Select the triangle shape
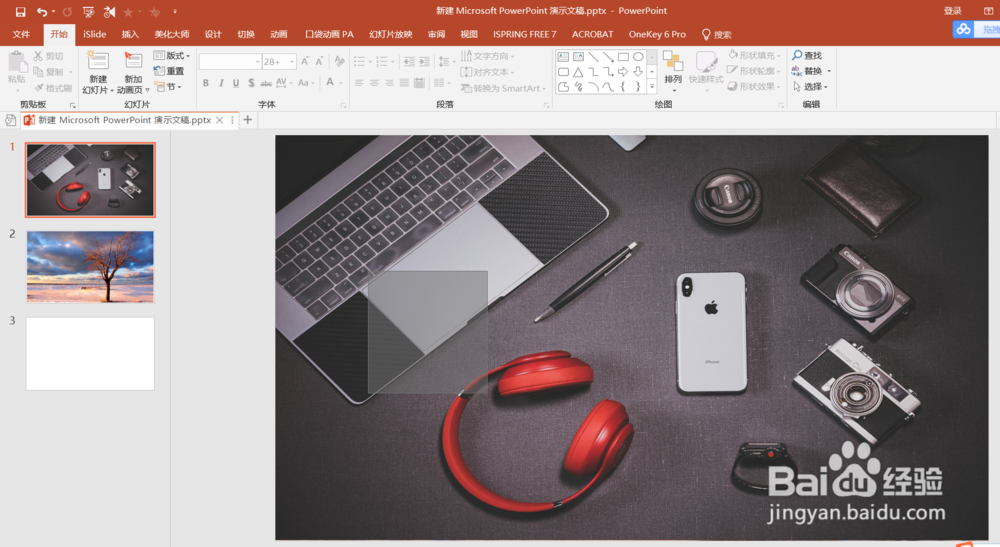Screen dimensions: 1000x547 pyautogui.click(x=578, y=72)
